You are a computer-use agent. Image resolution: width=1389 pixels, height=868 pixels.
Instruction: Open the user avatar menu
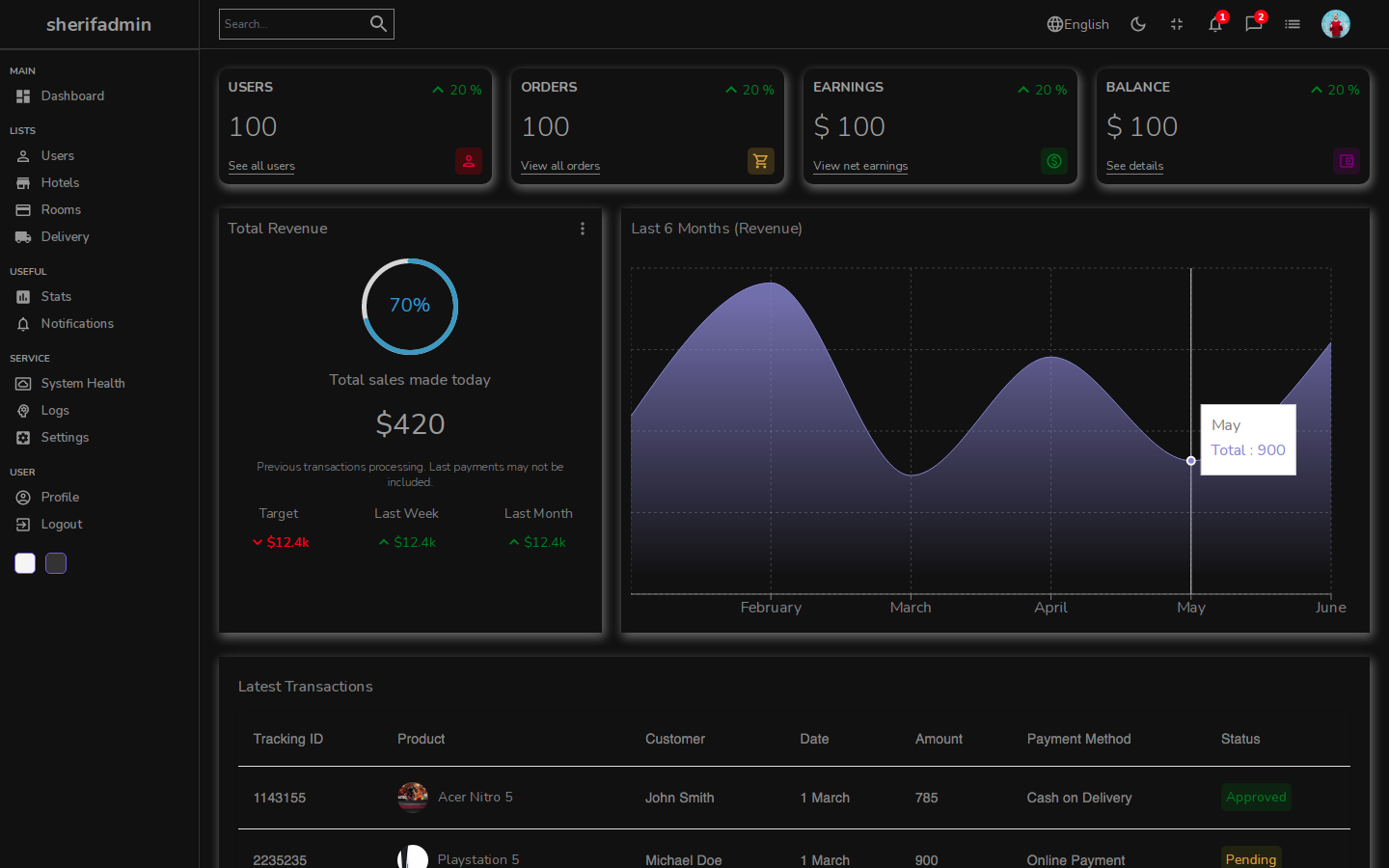pyautogui.click(x=1336, y=24)
